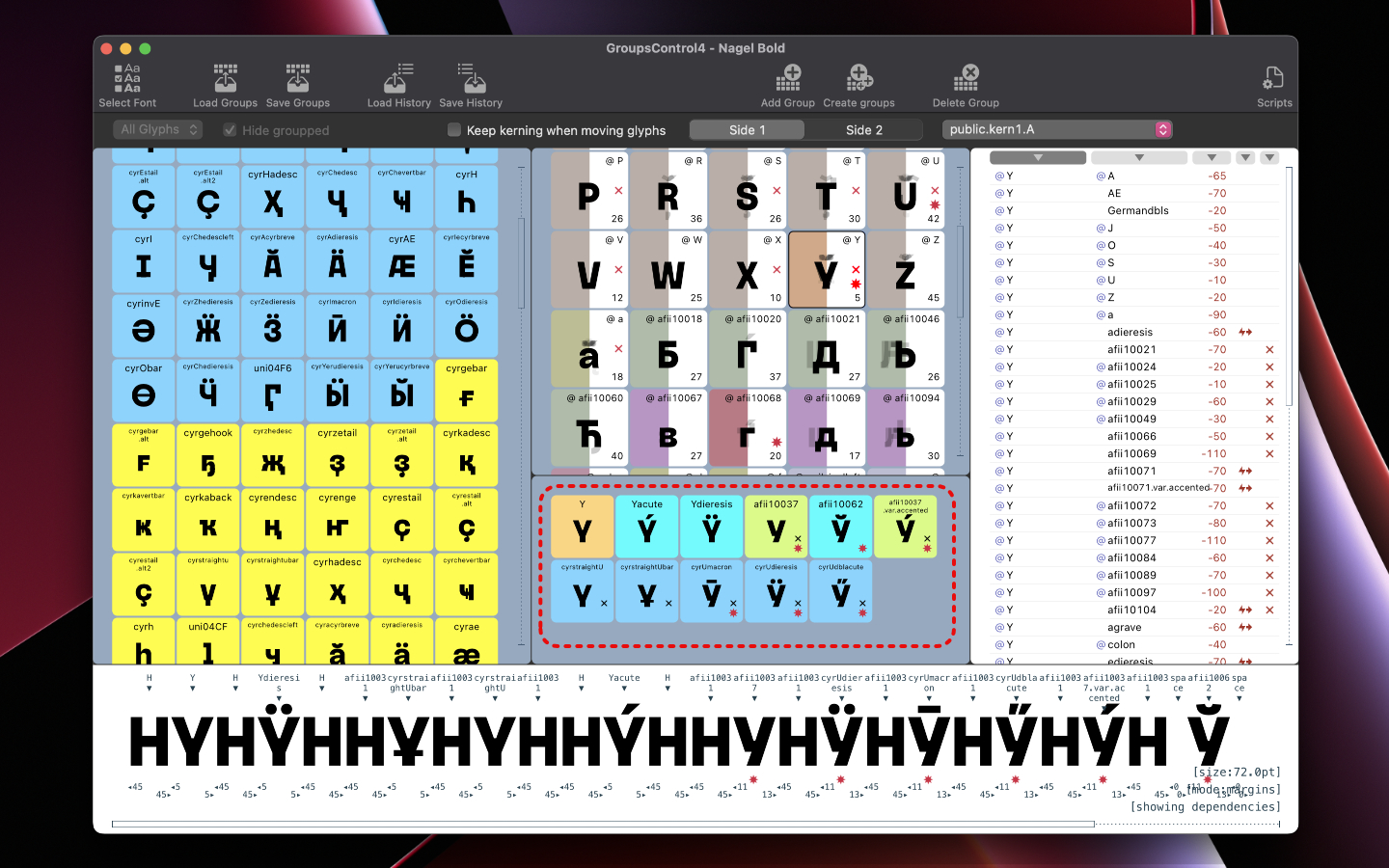Click the exception arrows icon on agrave row
1389x868 pixels.
point(1245,628)
